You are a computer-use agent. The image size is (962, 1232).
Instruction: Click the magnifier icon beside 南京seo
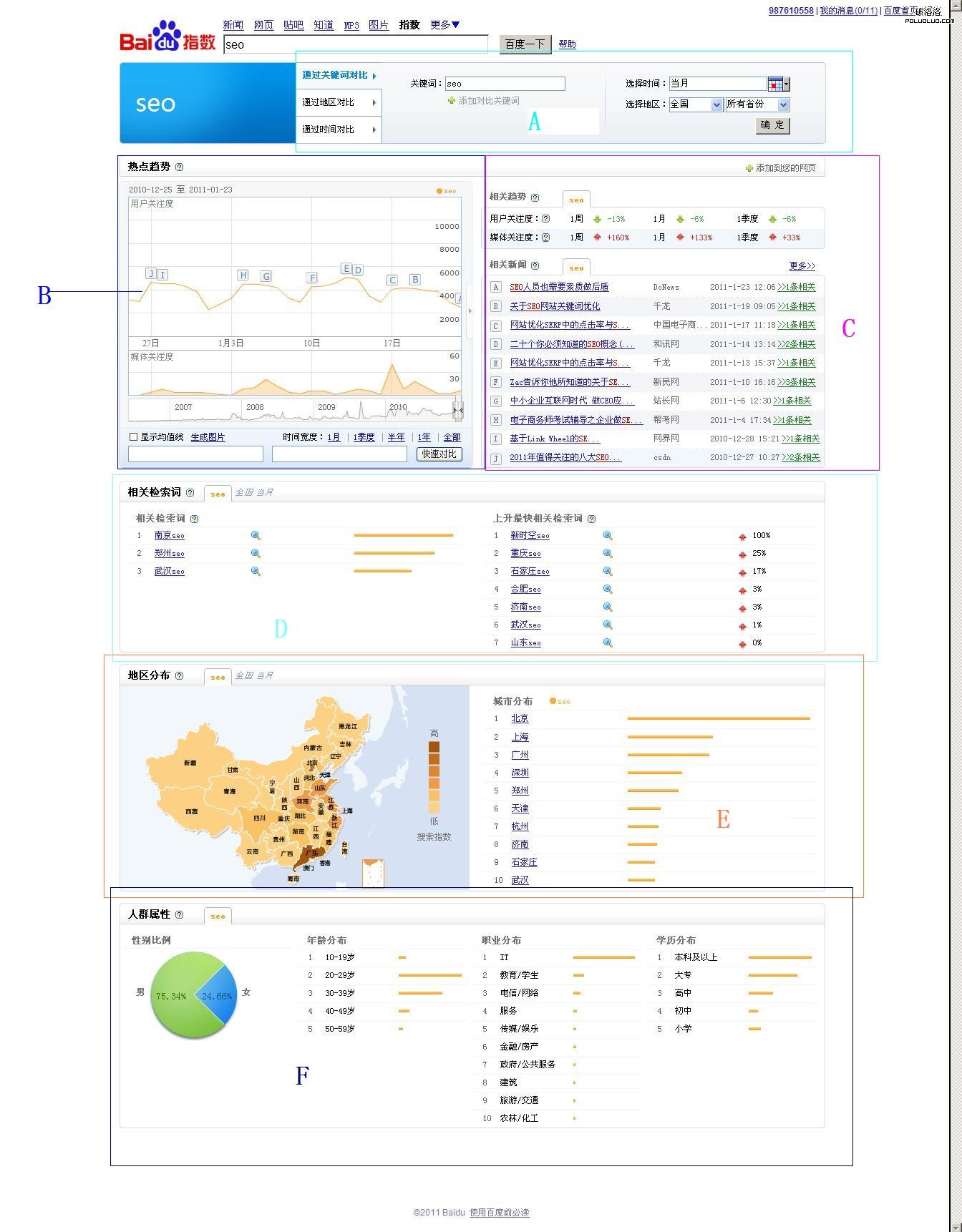256,536
